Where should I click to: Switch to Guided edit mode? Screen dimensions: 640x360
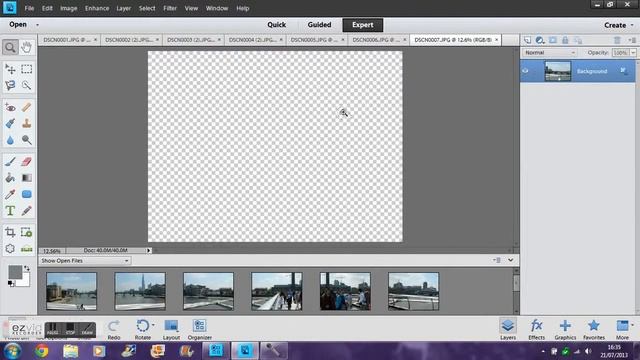tap(319, 25)
